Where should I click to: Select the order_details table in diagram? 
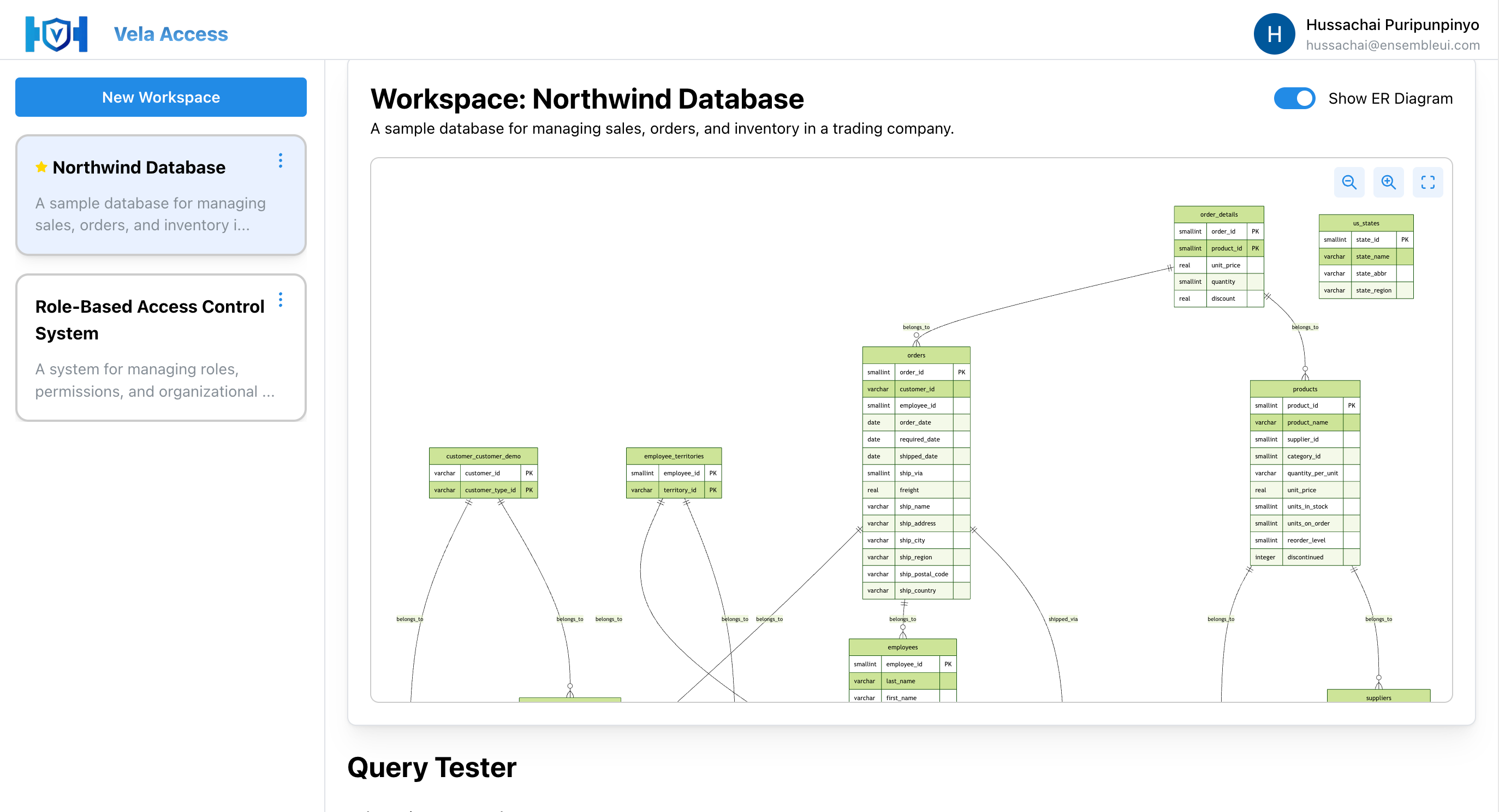point(1218,214)
